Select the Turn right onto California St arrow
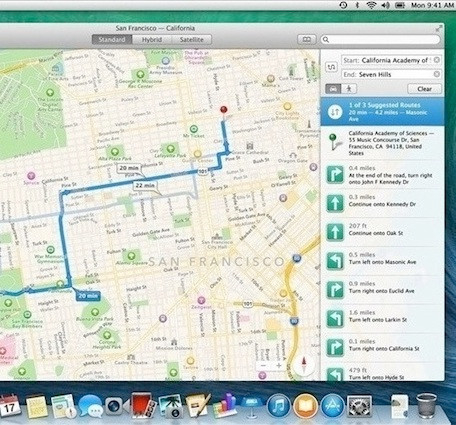The image size is (456, 425). (x=335, y=348)
